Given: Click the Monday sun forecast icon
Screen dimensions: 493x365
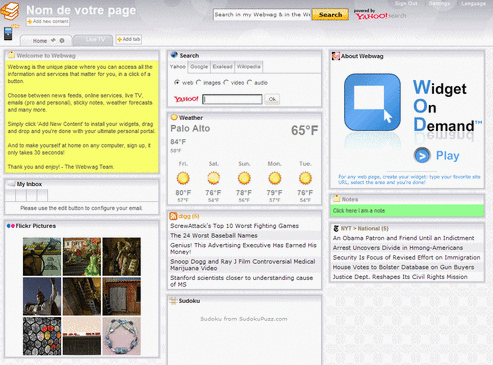Looking at the screenshot, I should click(275, 178).
